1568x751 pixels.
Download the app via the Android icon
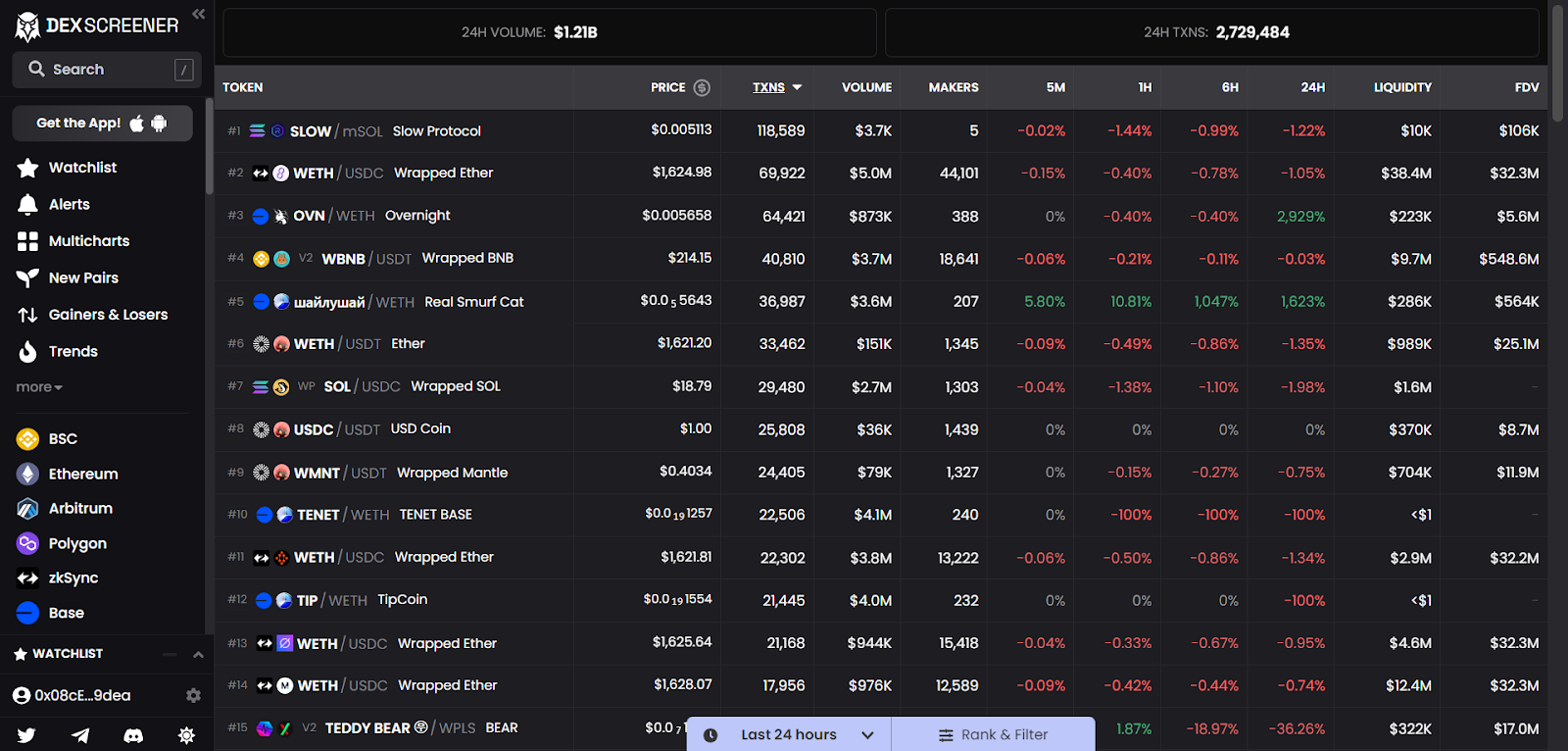[x=159, y=124]
